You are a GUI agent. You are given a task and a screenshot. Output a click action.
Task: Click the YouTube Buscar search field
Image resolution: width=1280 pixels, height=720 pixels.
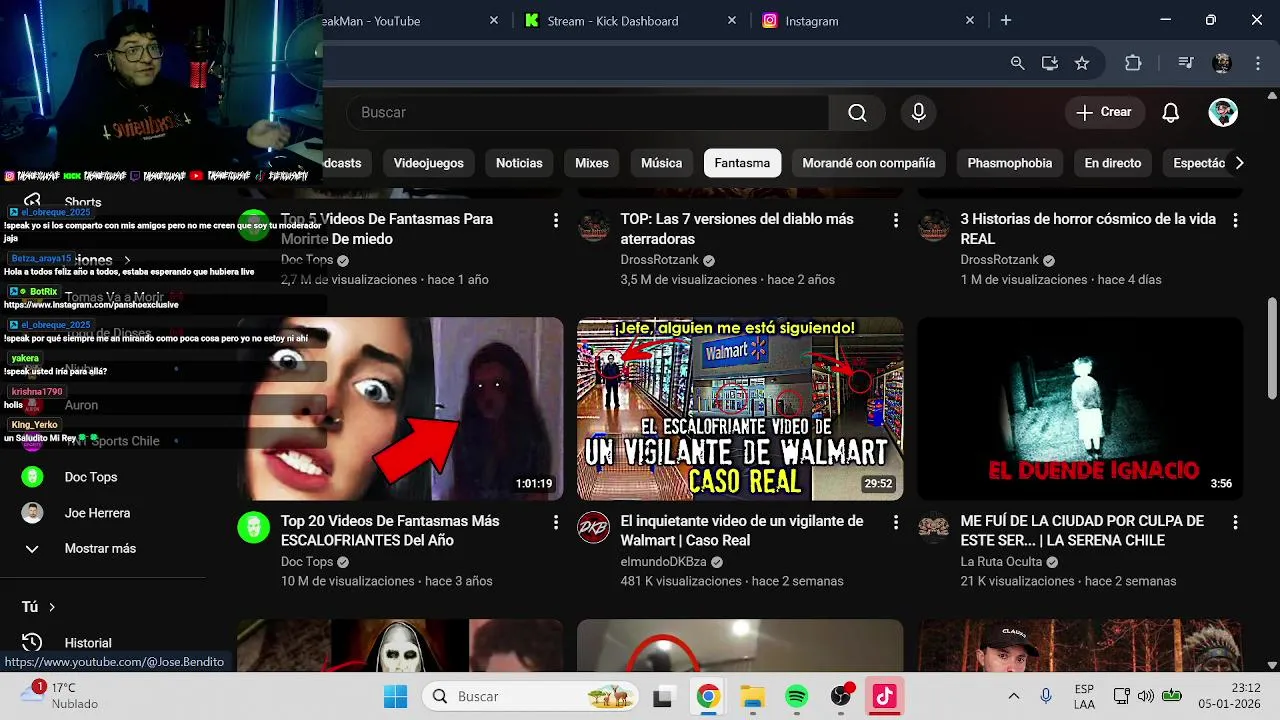click(x=588, y=113)
